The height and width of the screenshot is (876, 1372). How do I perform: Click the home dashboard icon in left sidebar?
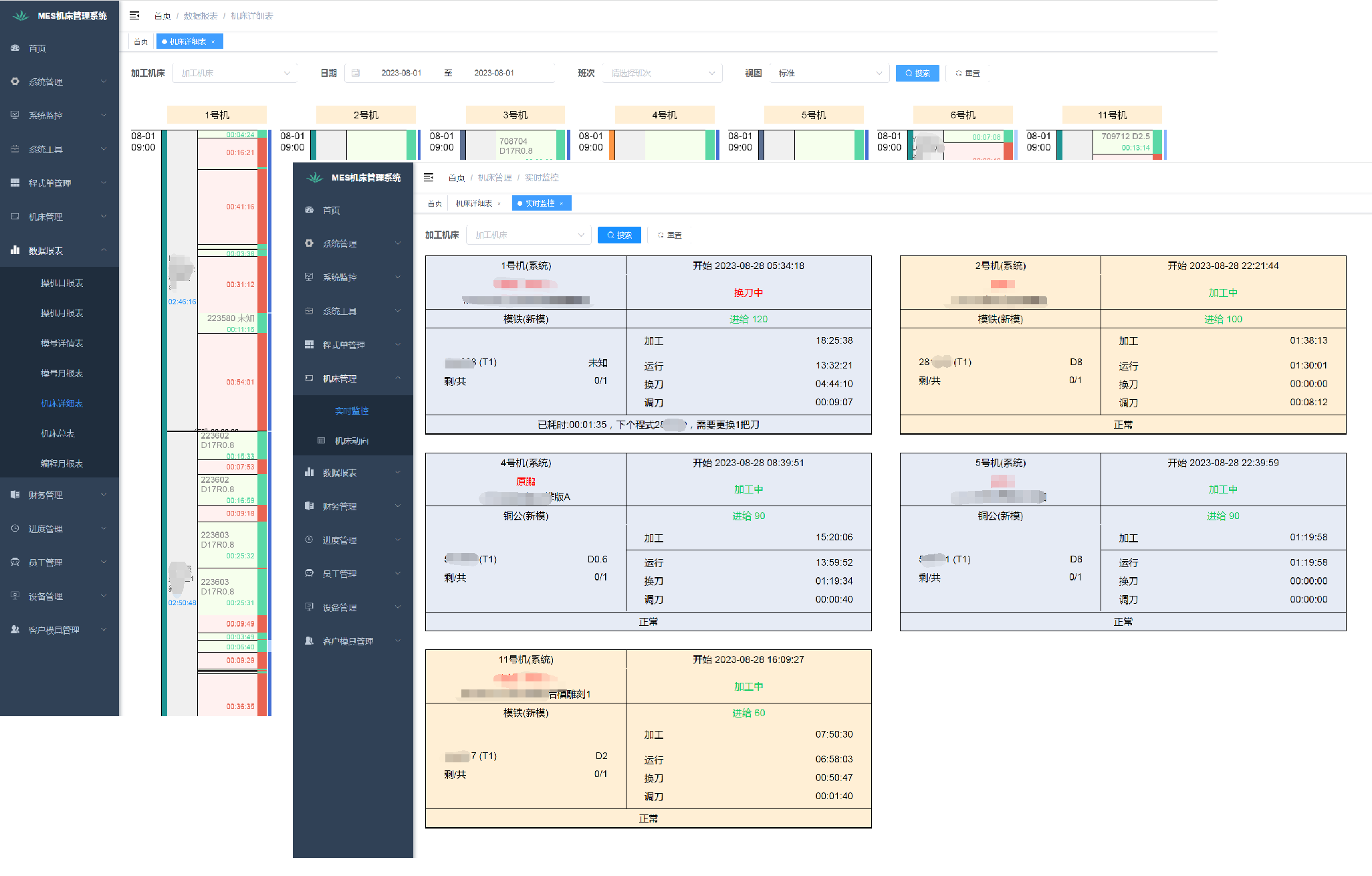[15, 48]
